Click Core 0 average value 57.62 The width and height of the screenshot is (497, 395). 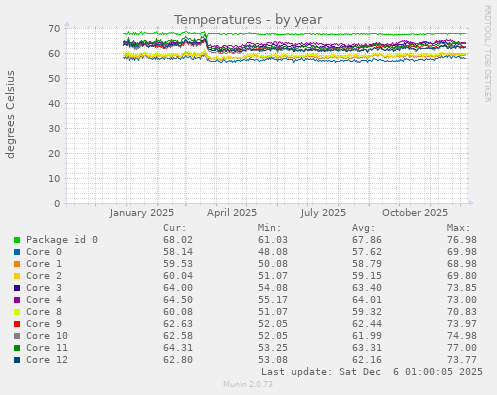click(x=367, y=252)
